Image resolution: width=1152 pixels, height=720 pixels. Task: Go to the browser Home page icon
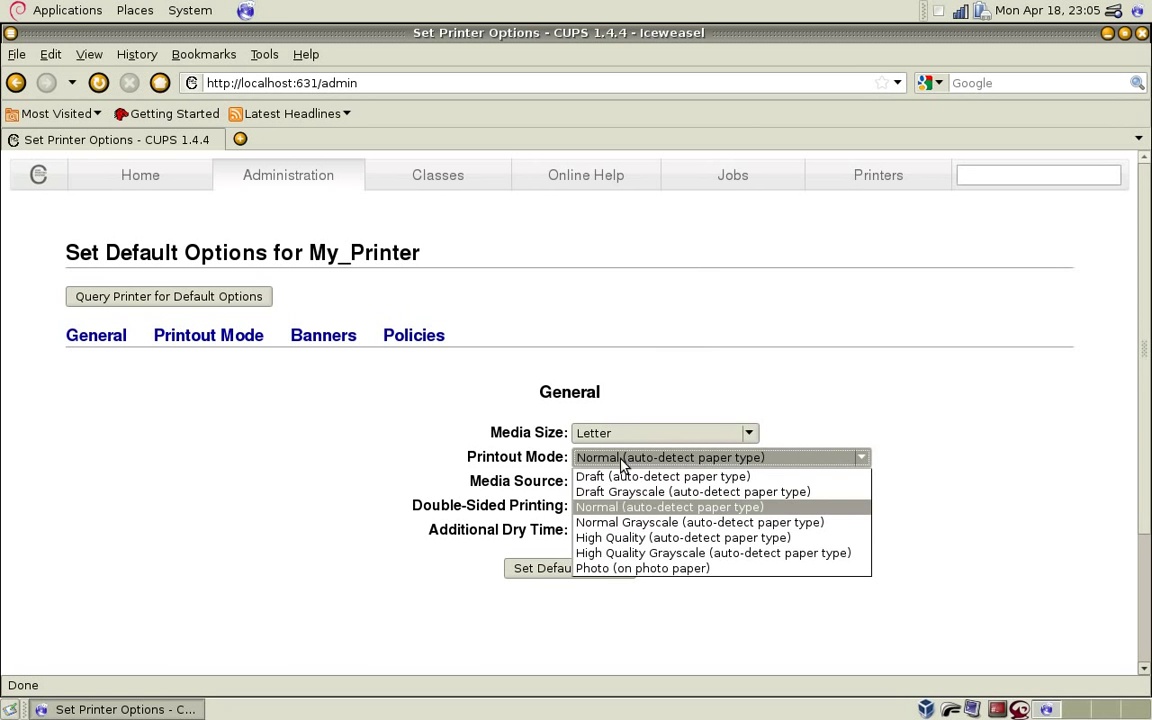click(160, 83)
